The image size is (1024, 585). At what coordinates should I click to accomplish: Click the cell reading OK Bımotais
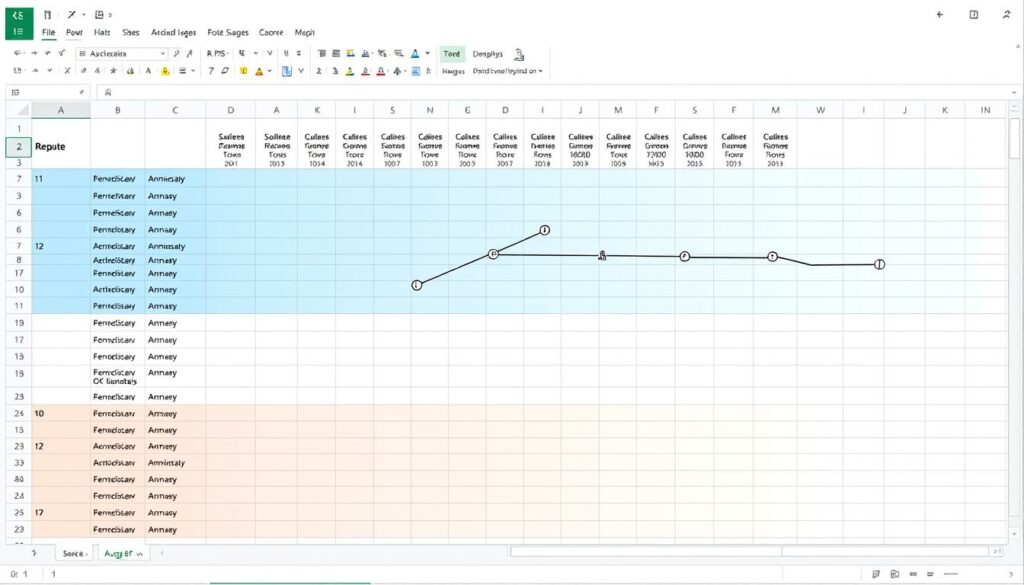[x=118, y=377]
